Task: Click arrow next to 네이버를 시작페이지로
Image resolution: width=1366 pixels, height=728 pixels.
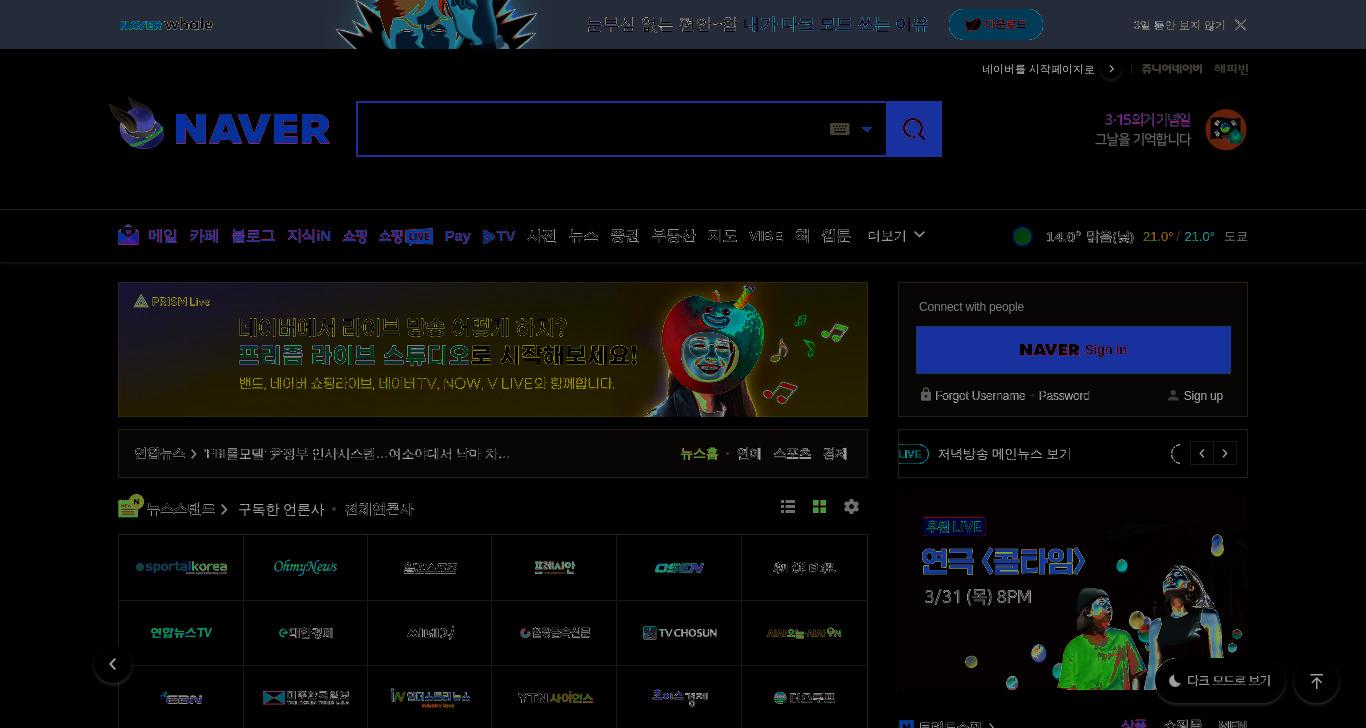Action: [1111, 69]
